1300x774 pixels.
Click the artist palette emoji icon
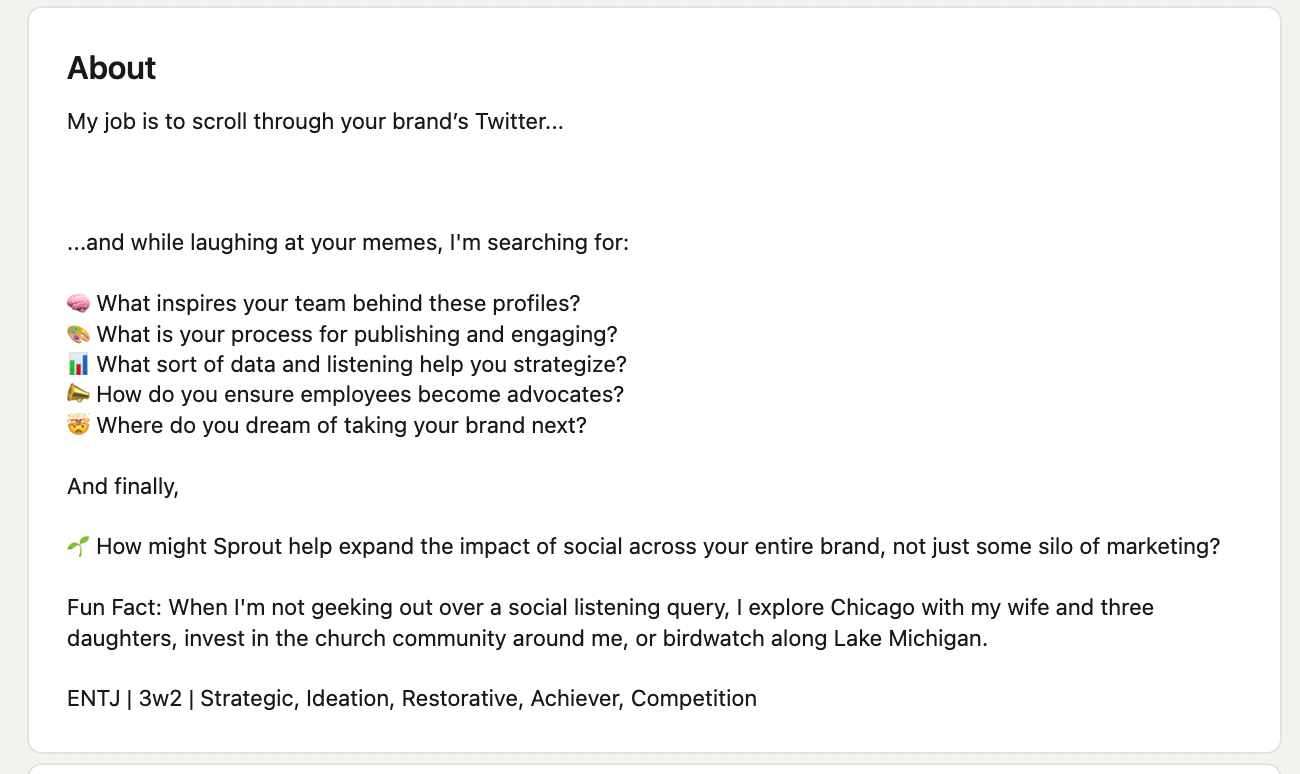78,334
